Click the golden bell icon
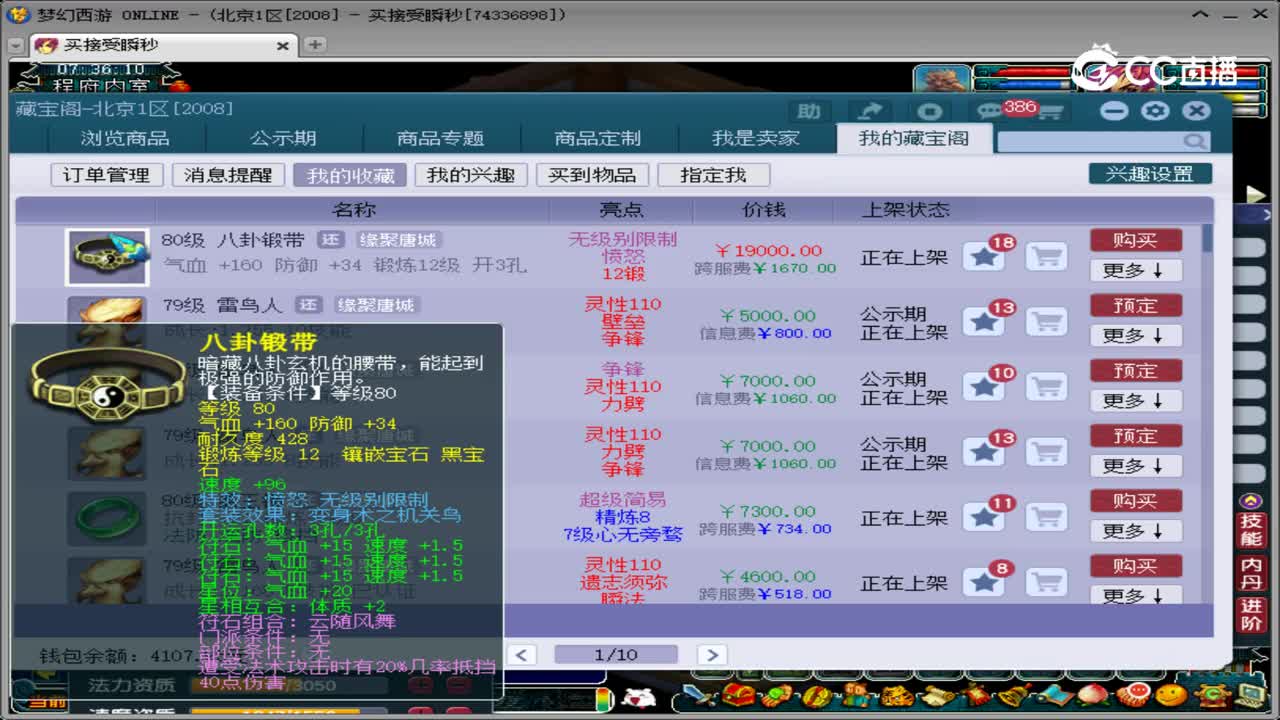 point(1013,696)
